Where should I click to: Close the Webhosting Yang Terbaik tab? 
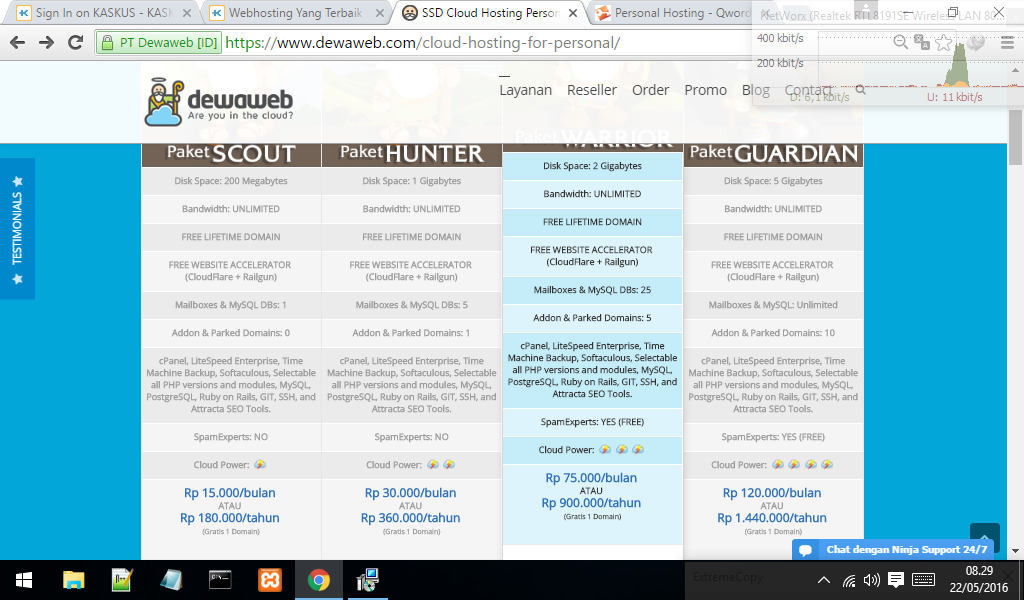(380, 13)
